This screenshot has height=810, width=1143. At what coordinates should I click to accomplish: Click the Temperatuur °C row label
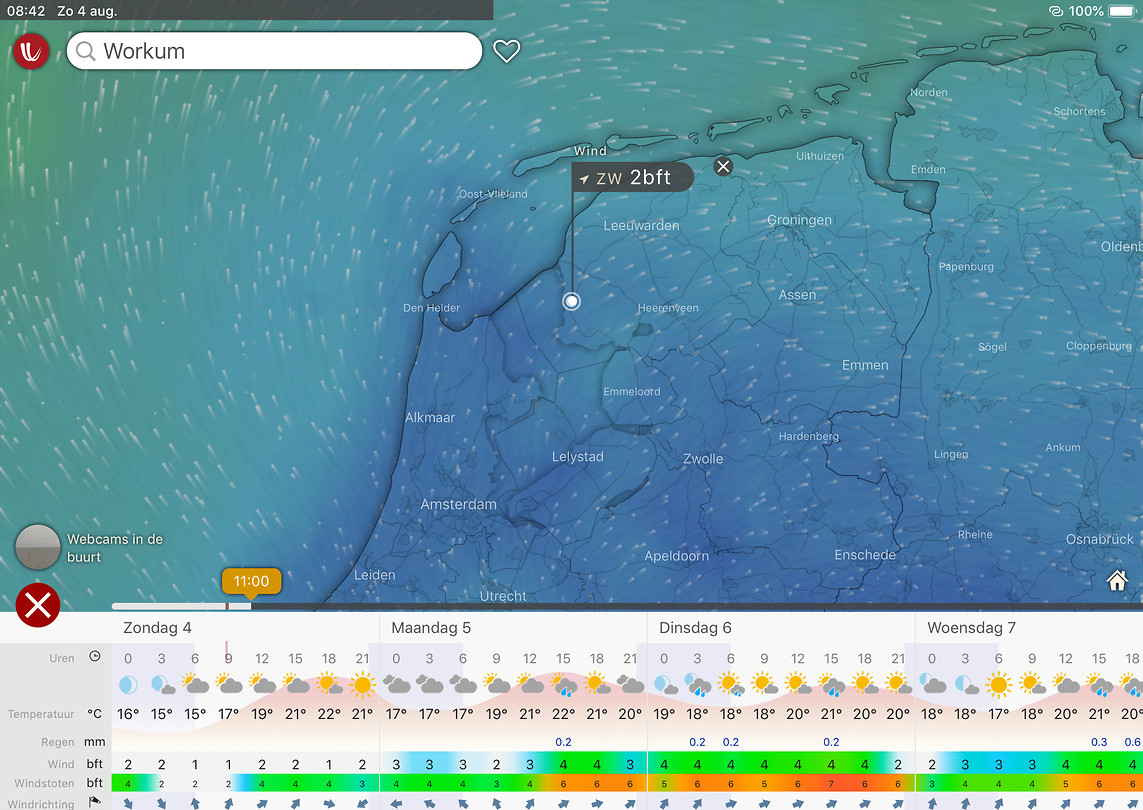(55, 714)
